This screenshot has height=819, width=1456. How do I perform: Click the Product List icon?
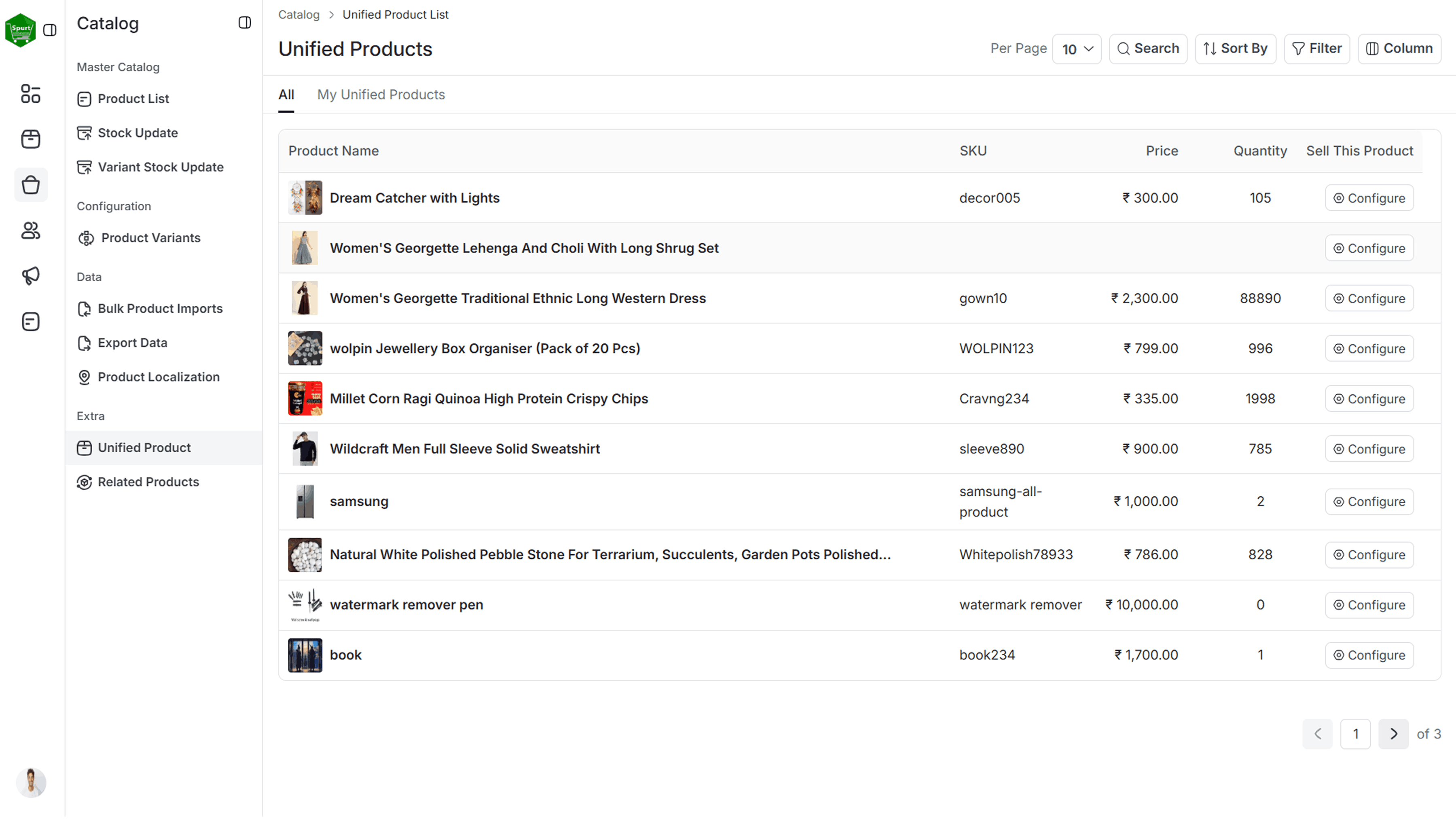pos(84,99)
